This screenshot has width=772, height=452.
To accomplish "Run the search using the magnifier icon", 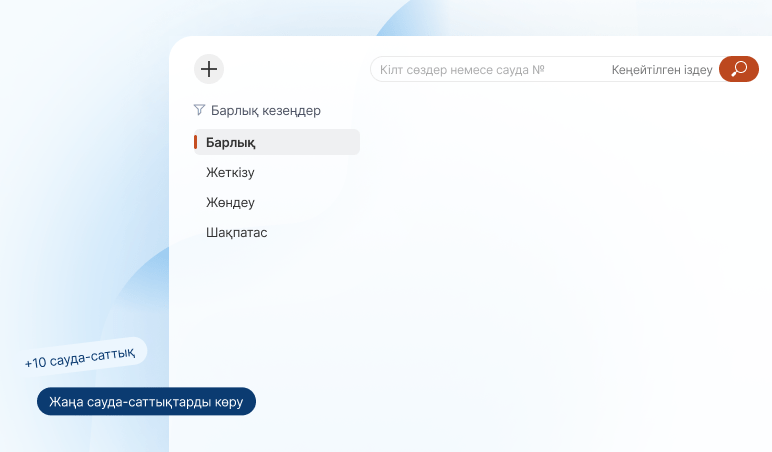I will [x=738, y=69].
